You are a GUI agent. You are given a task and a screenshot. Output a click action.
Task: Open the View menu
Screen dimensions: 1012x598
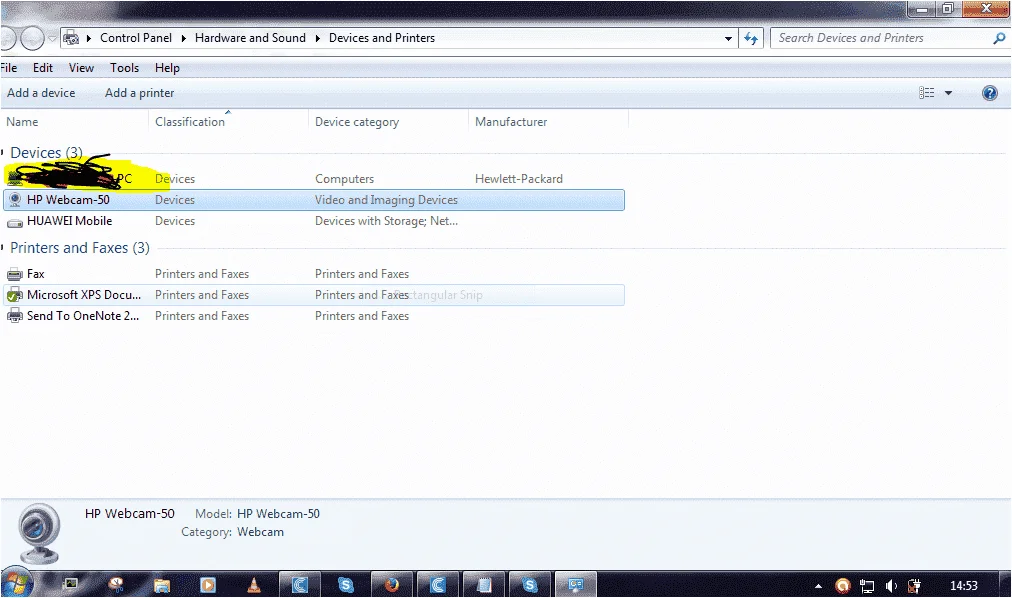point(81,68)
